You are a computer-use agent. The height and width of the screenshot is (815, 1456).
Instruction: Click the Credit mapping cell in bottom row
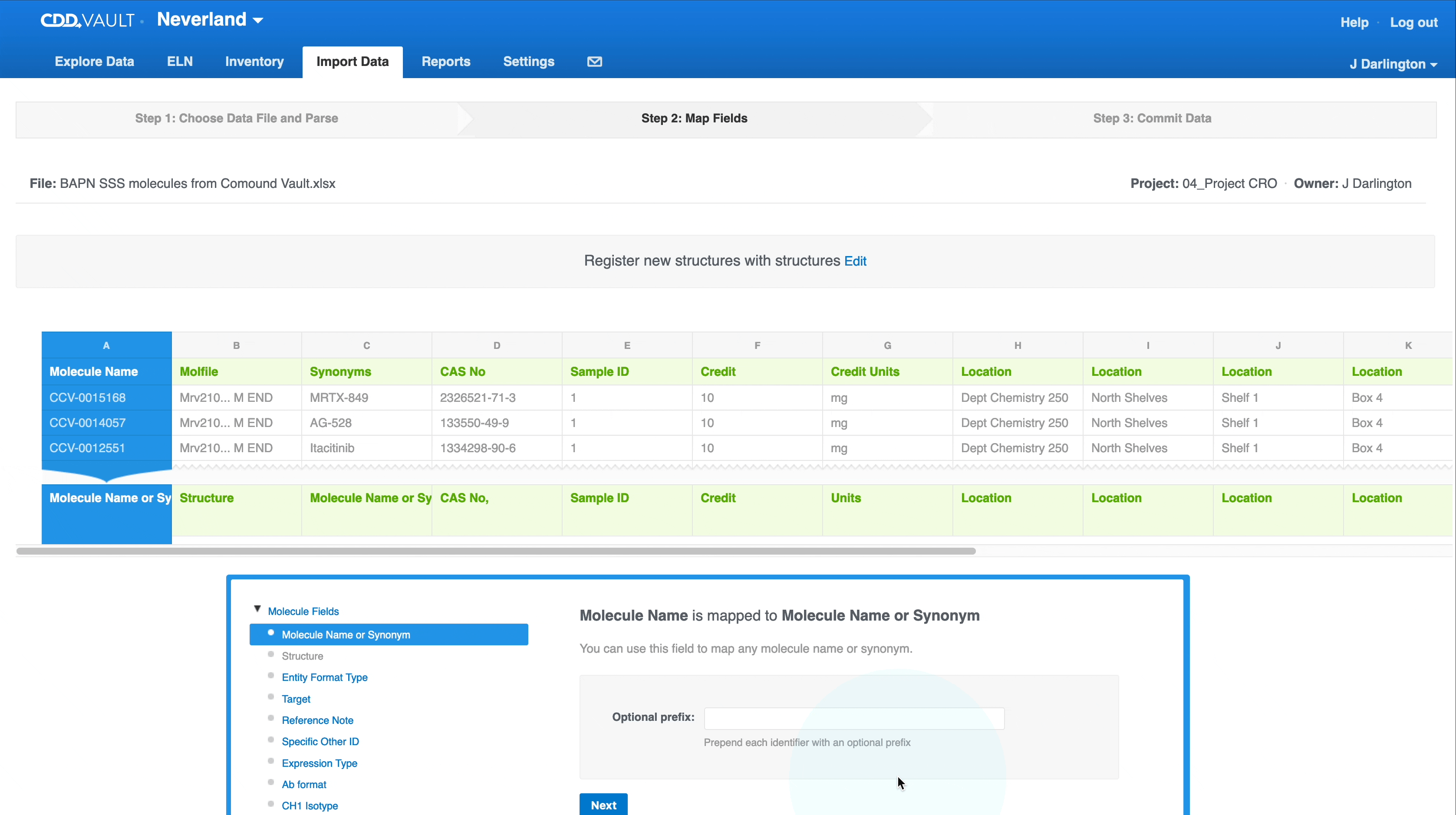[758, 510]
